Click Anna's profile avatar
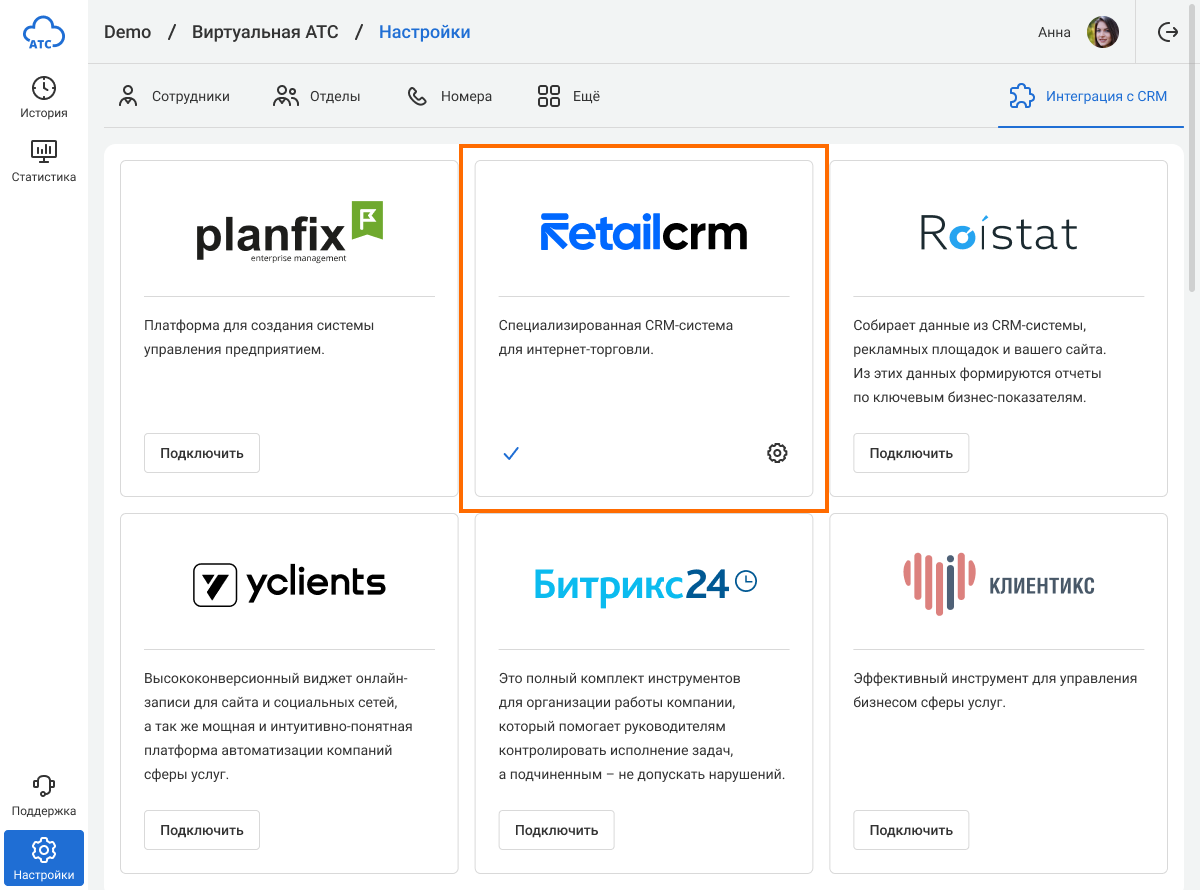The width and height of the screenshot is (1200, 890). coord(1102,32)
